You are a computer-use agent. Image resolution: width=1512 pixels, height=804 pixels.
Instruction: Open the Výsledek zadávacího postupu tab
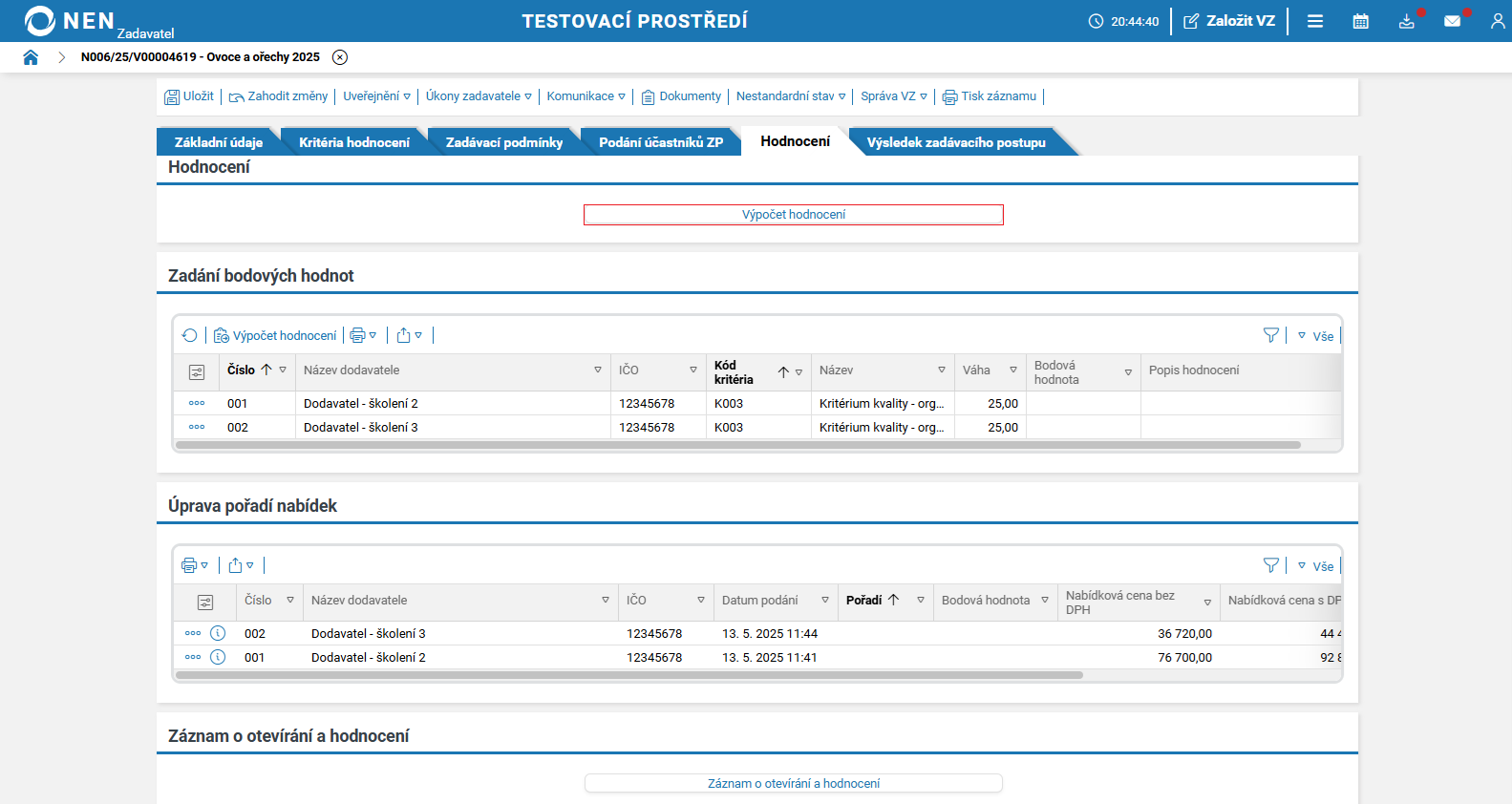(955, 142)
